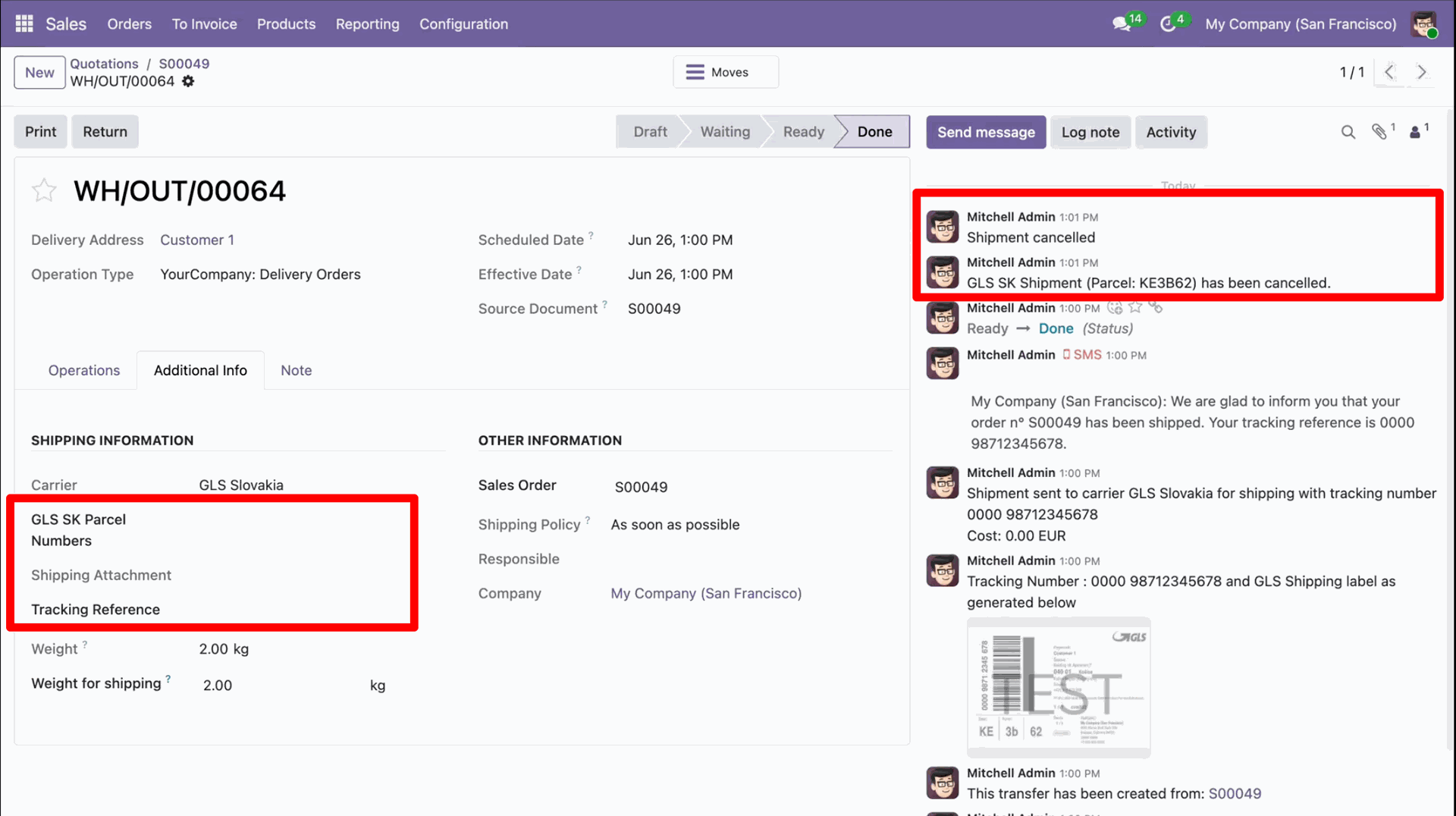Click the Log note button
Screen dimensions: 1456x816
pos(1090,132)
